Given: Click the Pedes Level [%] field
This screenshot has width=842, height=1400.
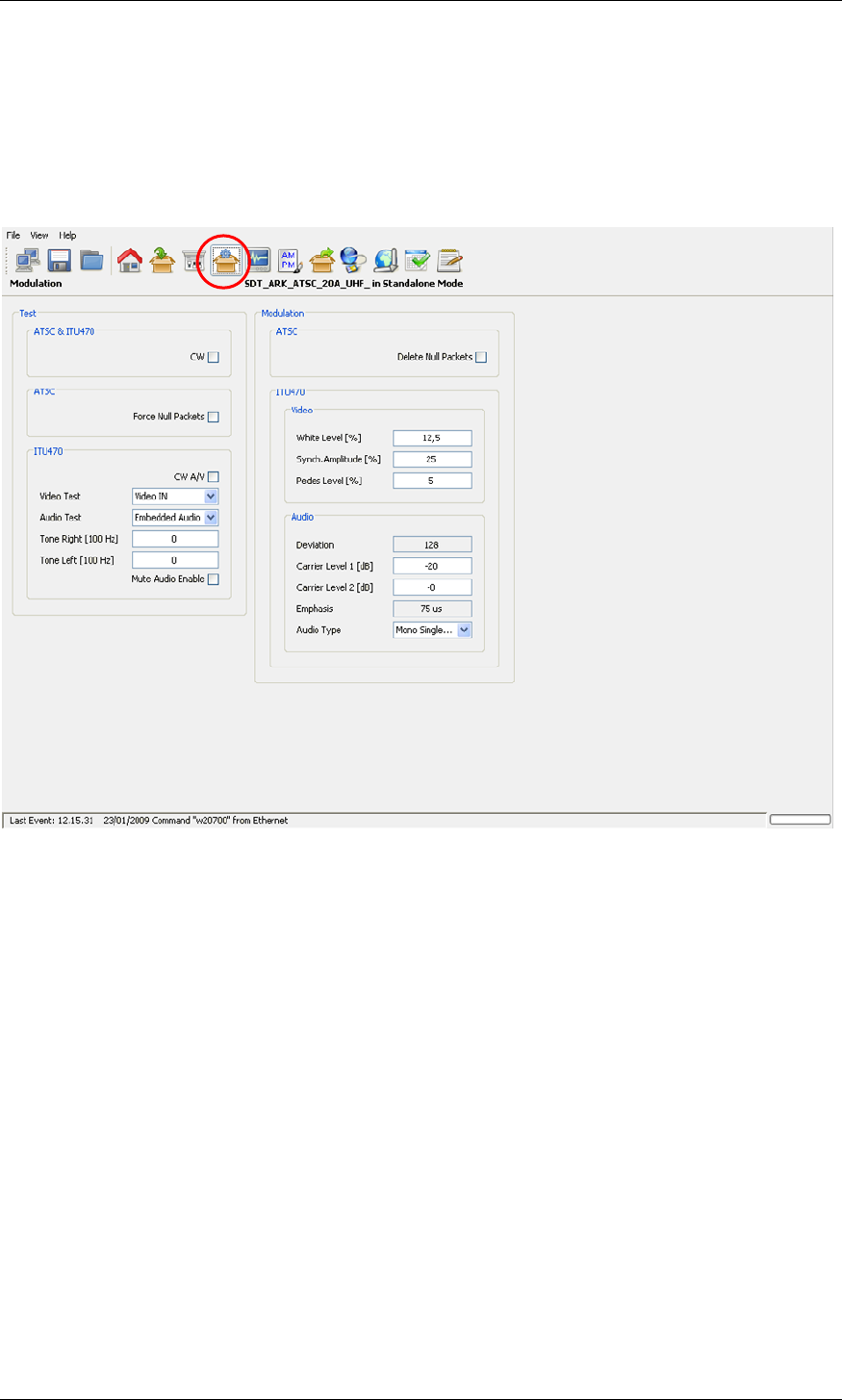Looking at the screenshot, I should (x=433, y=480).
